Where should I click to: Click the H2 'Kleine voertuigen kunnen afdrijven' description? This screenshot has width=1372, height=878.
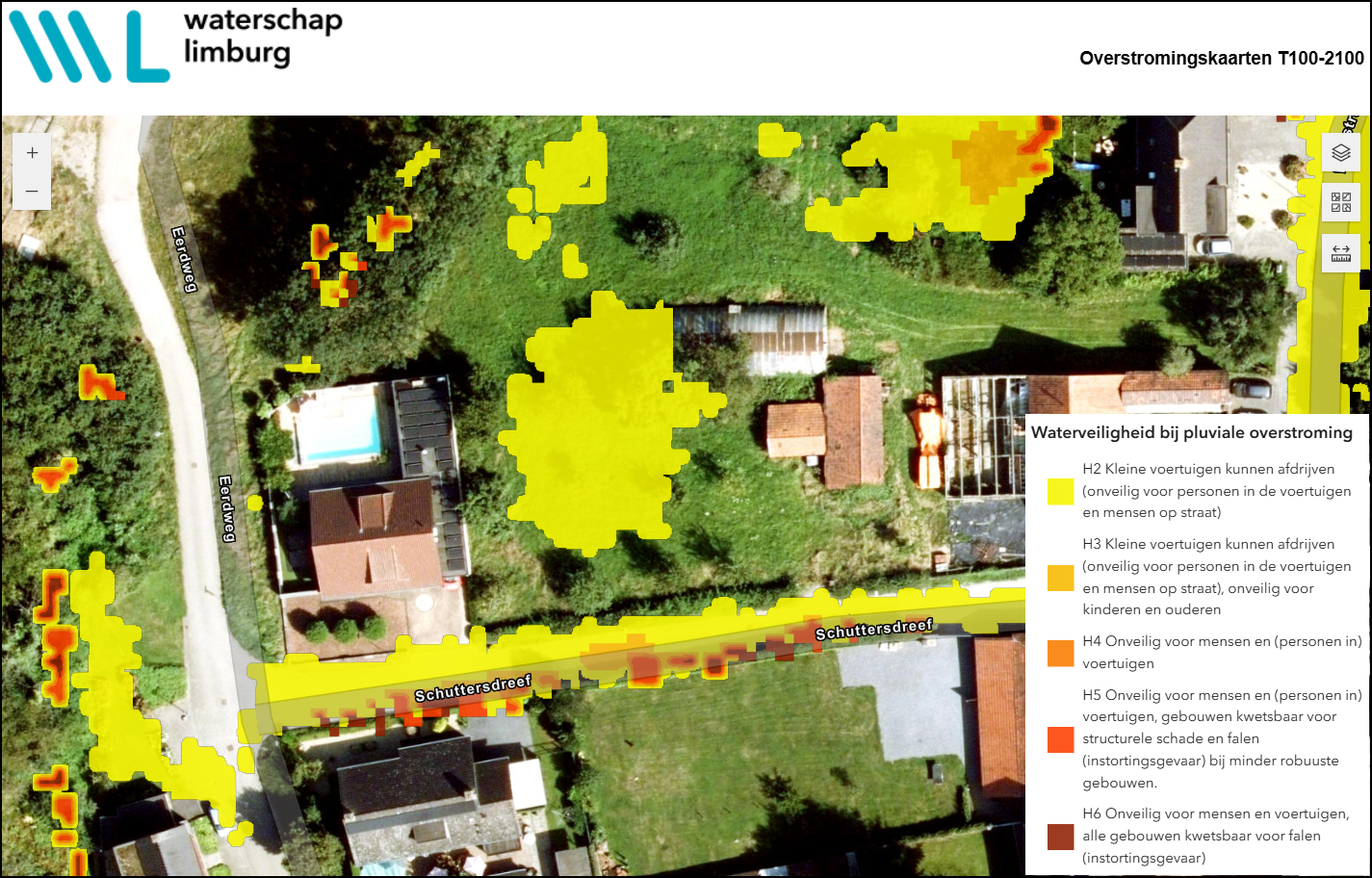point(1217,491)
